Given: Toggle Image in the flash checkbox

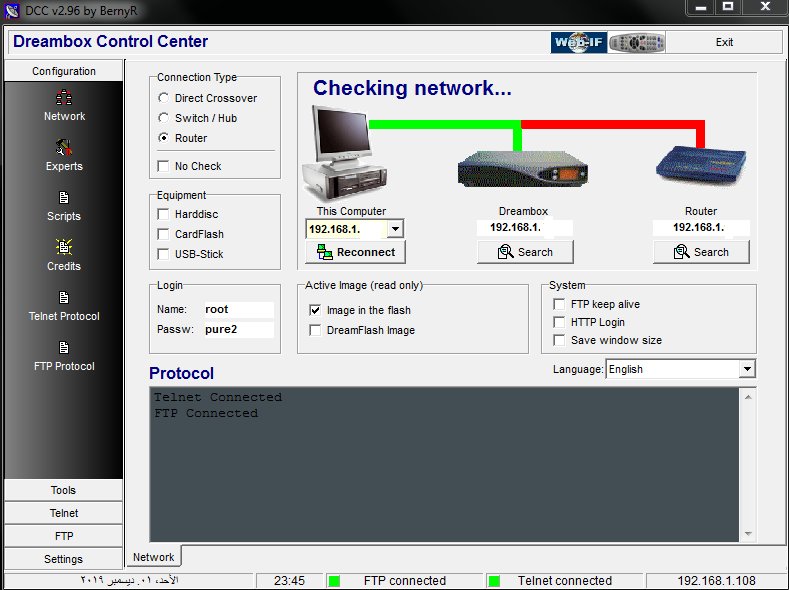Looking at the screenshot, I should [315, 310].
